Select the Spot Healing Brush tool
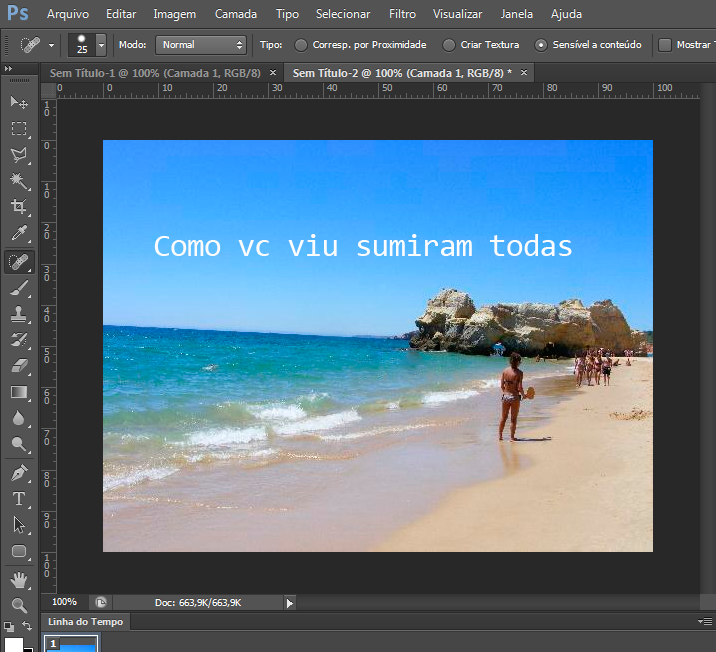 coord(19,262)
